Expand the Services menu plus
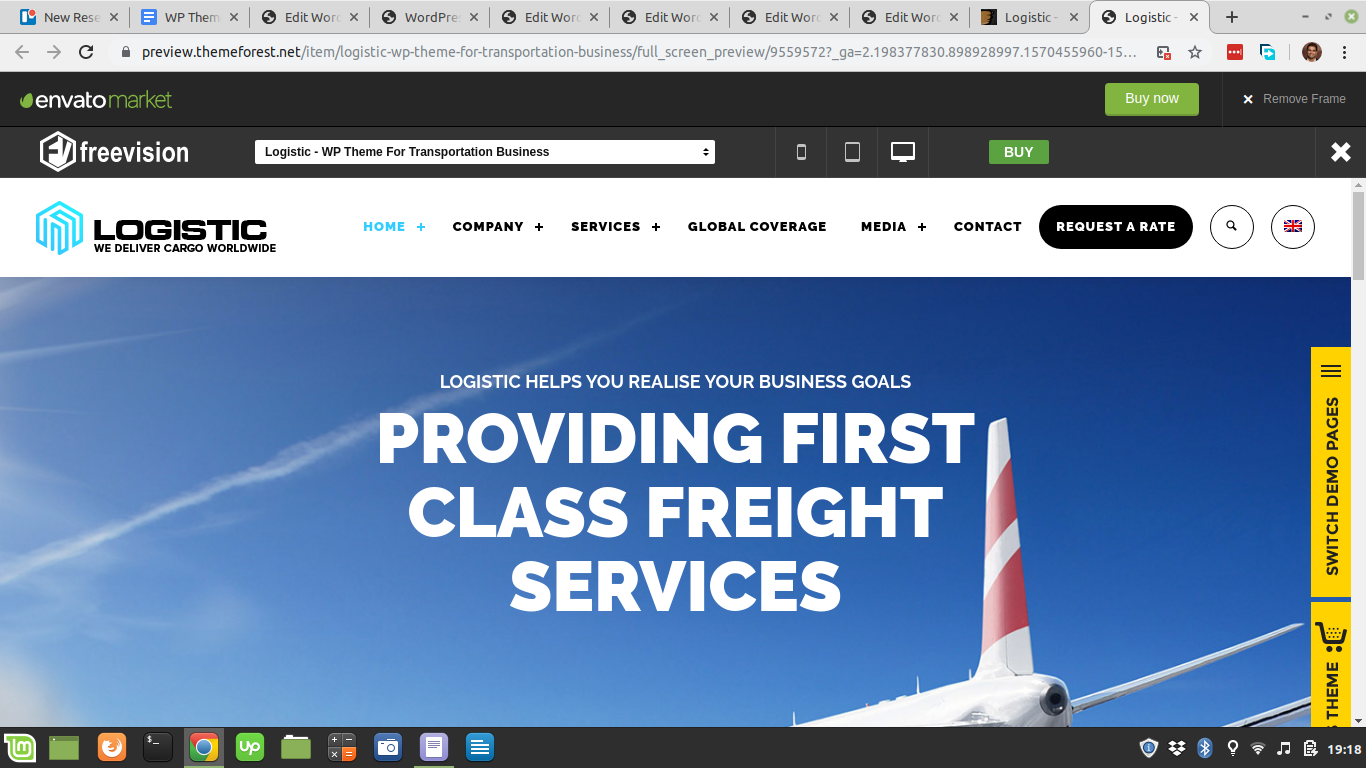 (x=656, y=227)
